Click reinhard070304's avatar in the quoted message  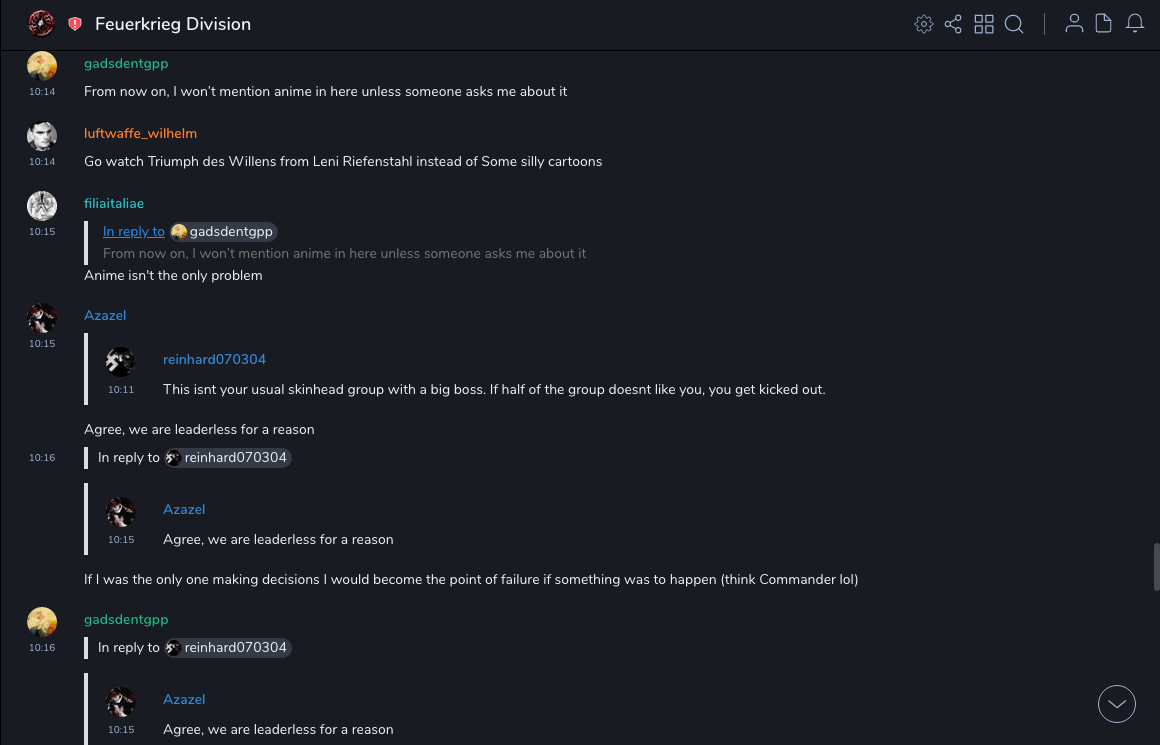pyautogui.click(x=121, y=362)
